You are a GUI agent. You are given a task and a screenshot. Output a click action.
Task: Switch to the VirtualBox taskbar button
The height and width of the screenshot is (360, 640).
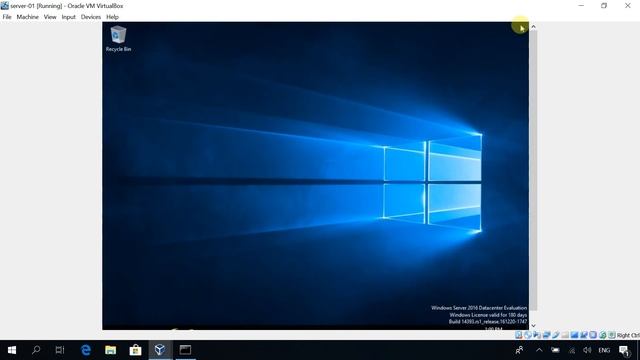(x=160, y=350)
